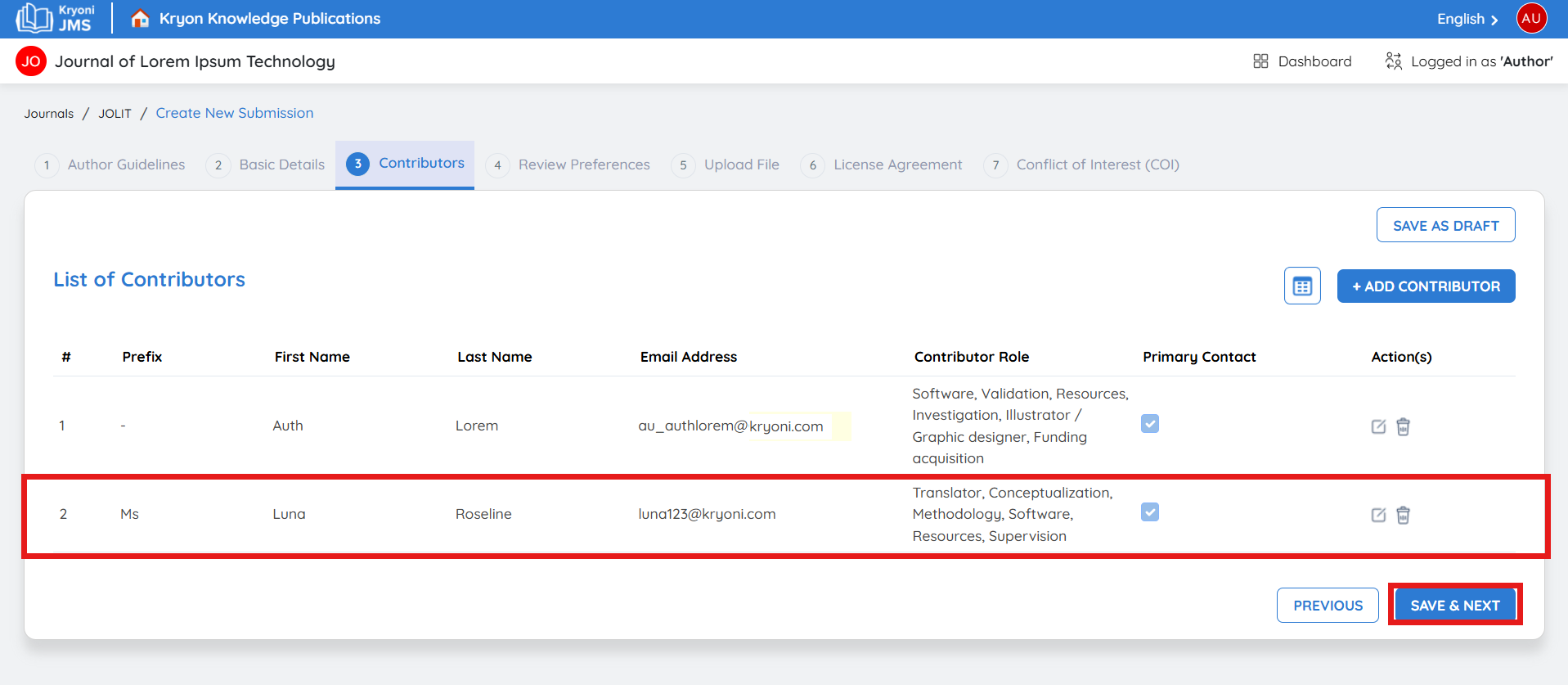Click the table view icon beside Add Contributor
The image size is (1568, 685).
pos(1302,286)
